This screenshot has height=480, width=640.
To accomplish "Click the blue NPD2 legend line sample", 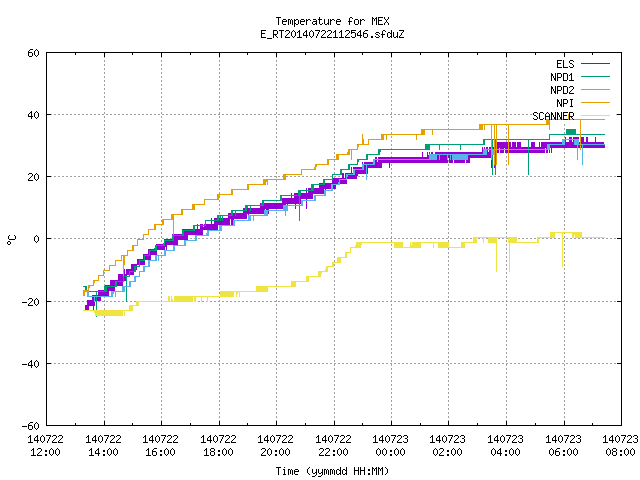I will tap(595, 89).
